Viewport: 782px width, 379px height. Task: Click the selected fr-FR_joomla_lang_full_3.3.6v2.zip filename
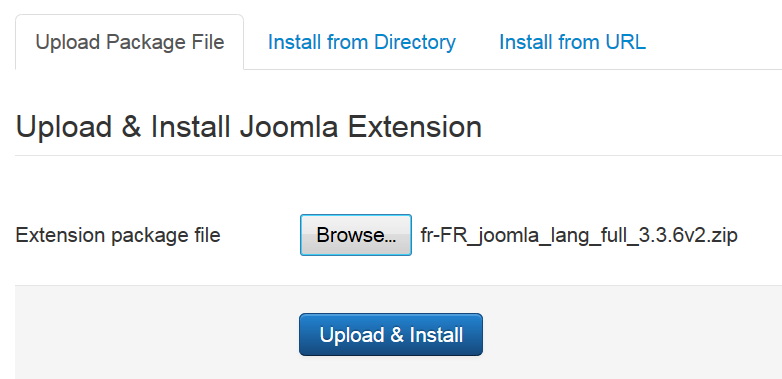click(x=579, y=235)
